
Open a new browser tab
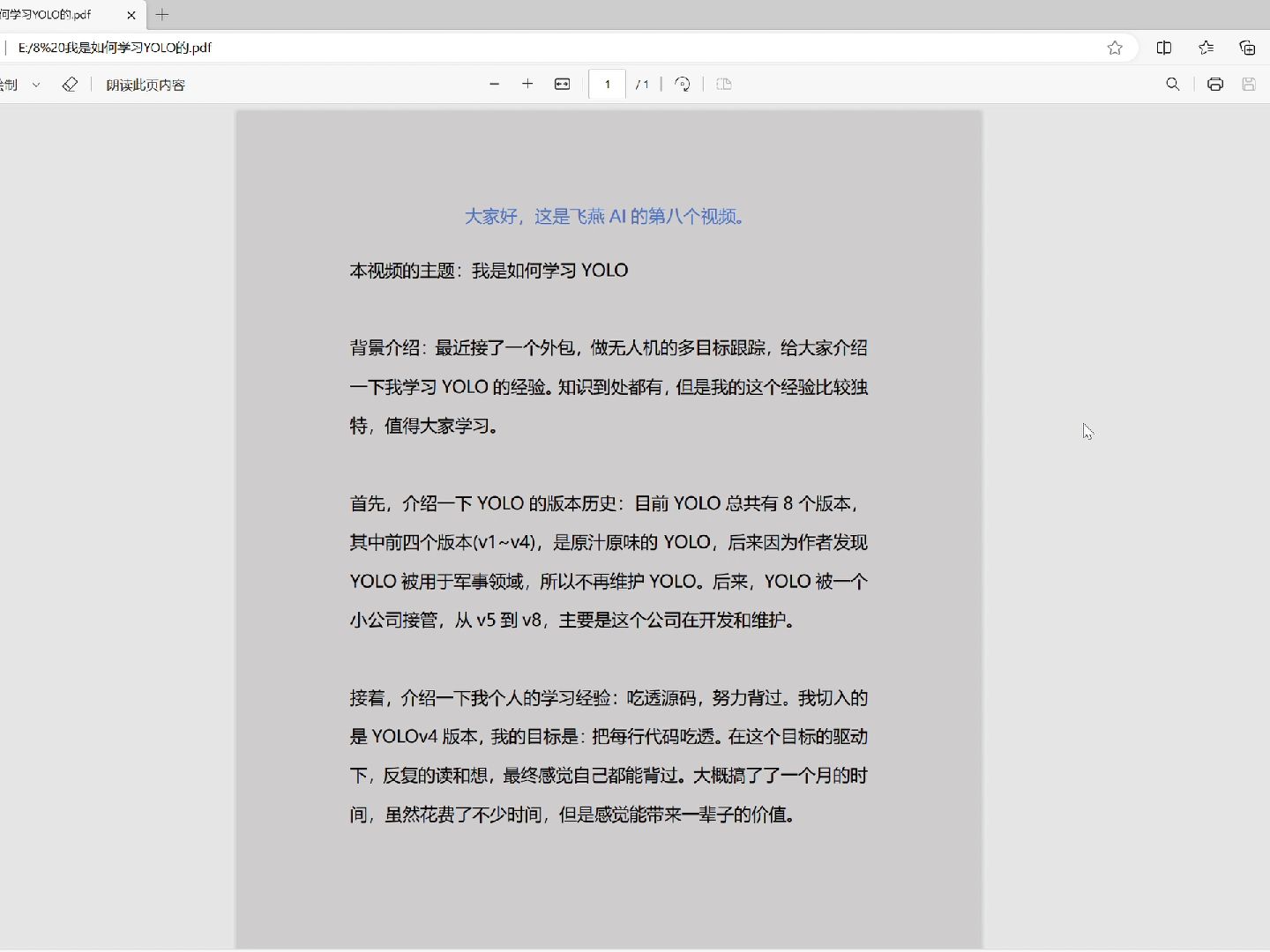(x=162, y=15)
